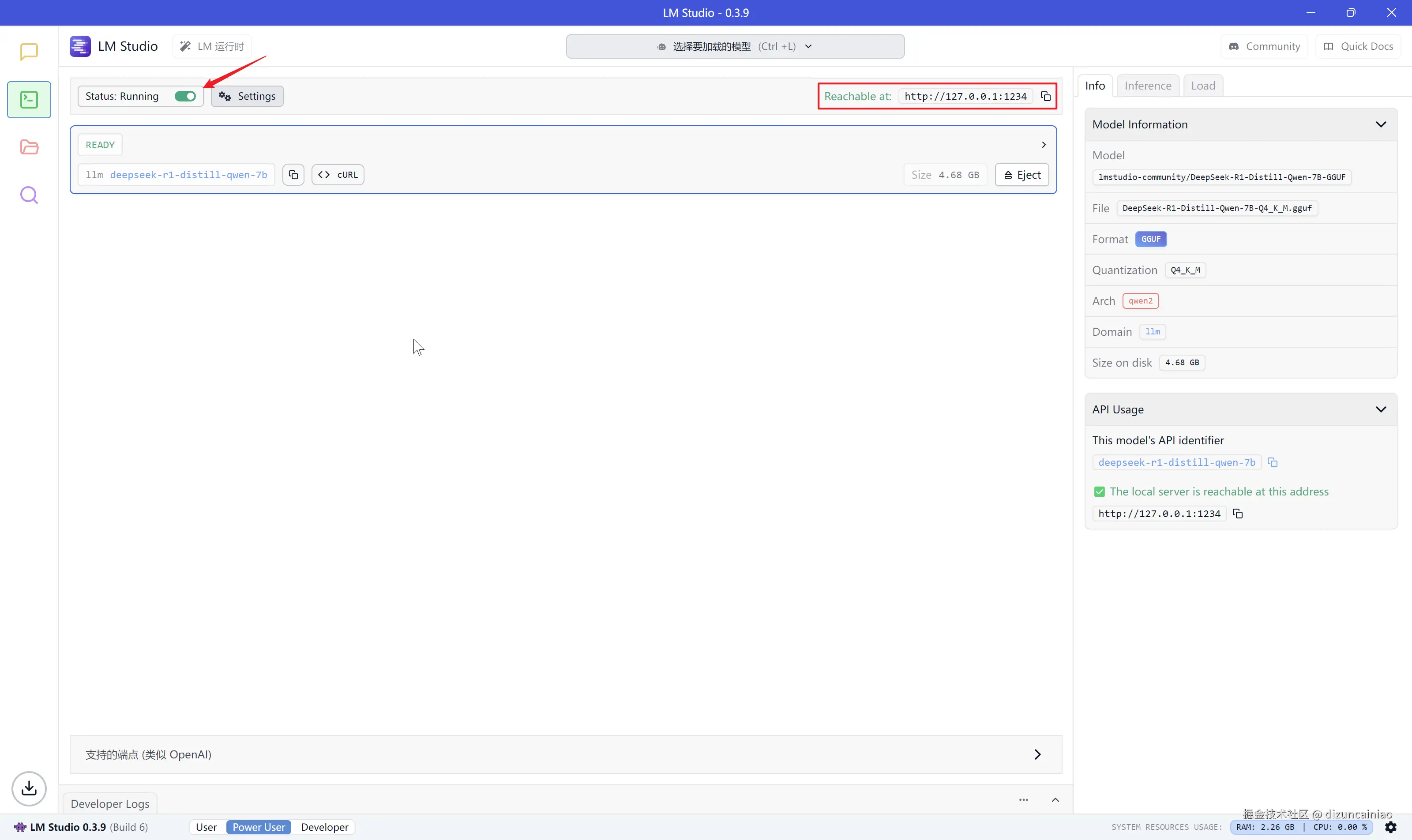
Task: Expand the Developer Logs panel
Action: [1055, 800]
